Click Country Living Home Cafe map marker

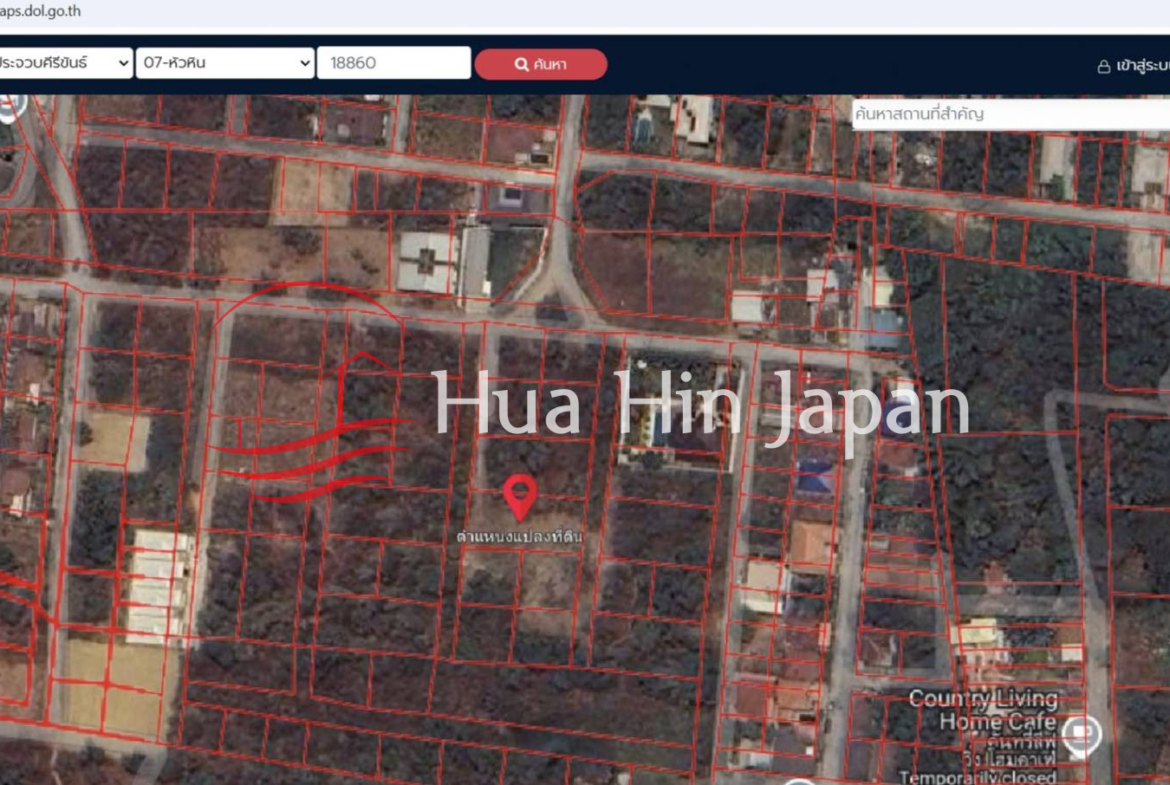pyautogui.click(x=1081, y=733)
